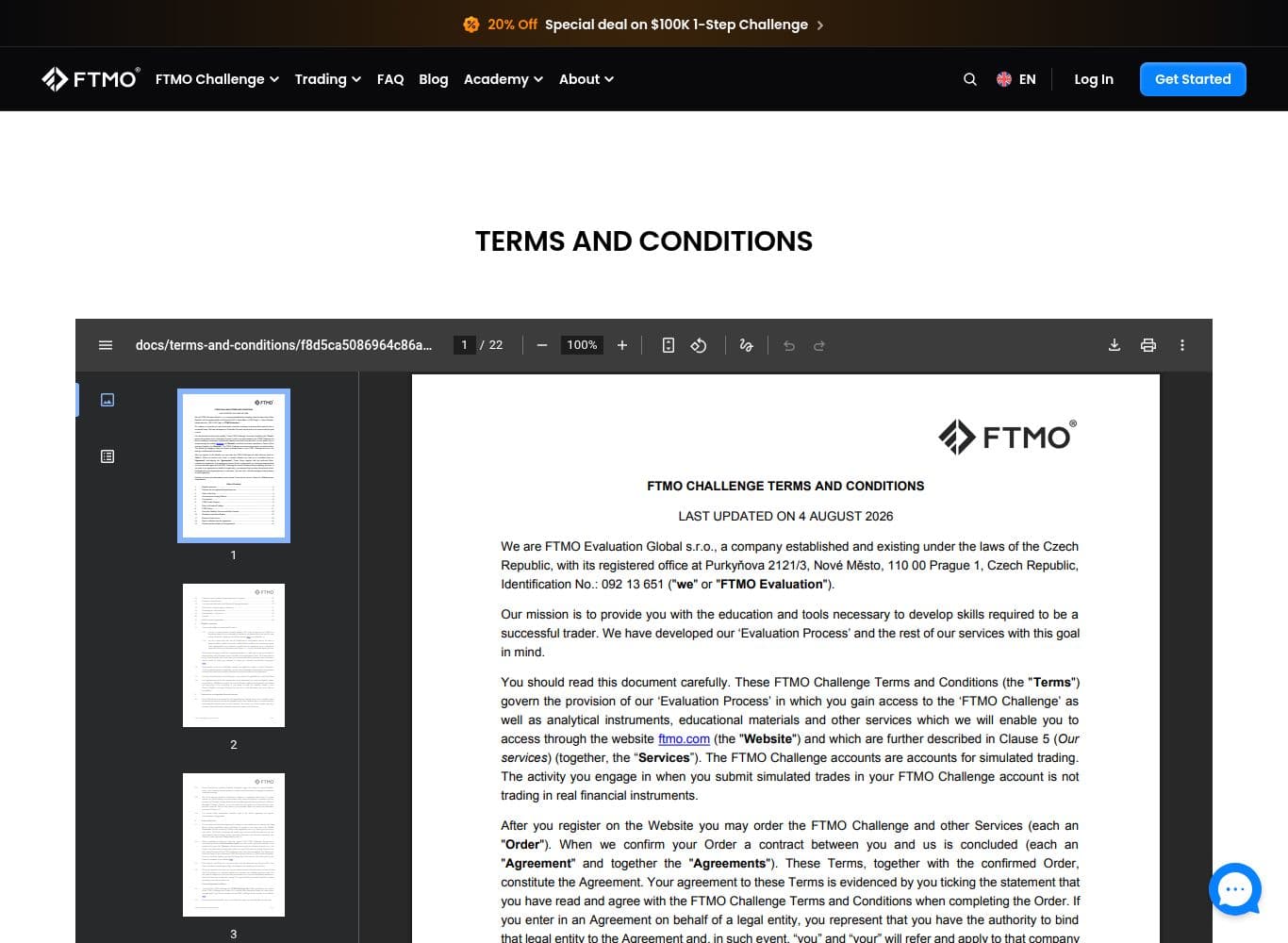Click the Get Started button

click(1193, 79)
